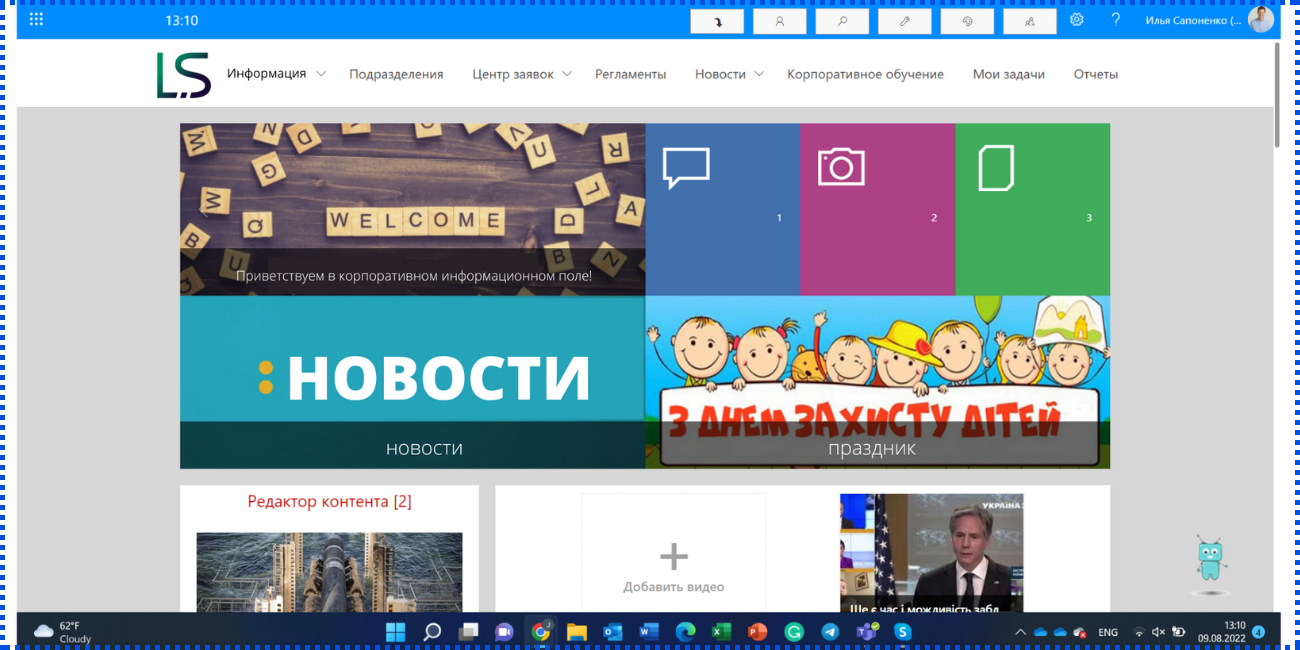Open the settings gear icon

point(1077,20)
